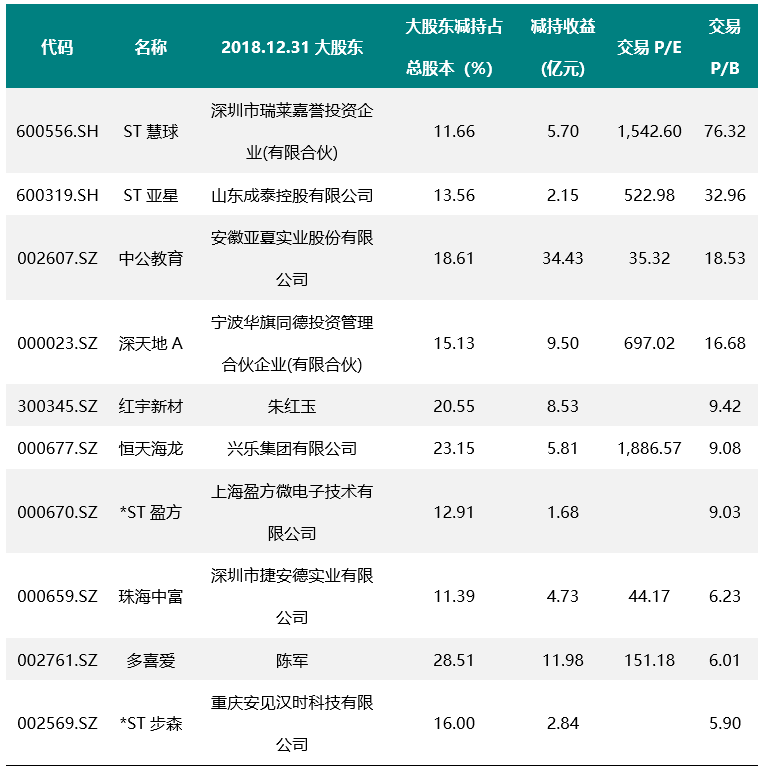Screen dimensions: 770x776
Task: Select the 代码 column header
Action: 57,48
